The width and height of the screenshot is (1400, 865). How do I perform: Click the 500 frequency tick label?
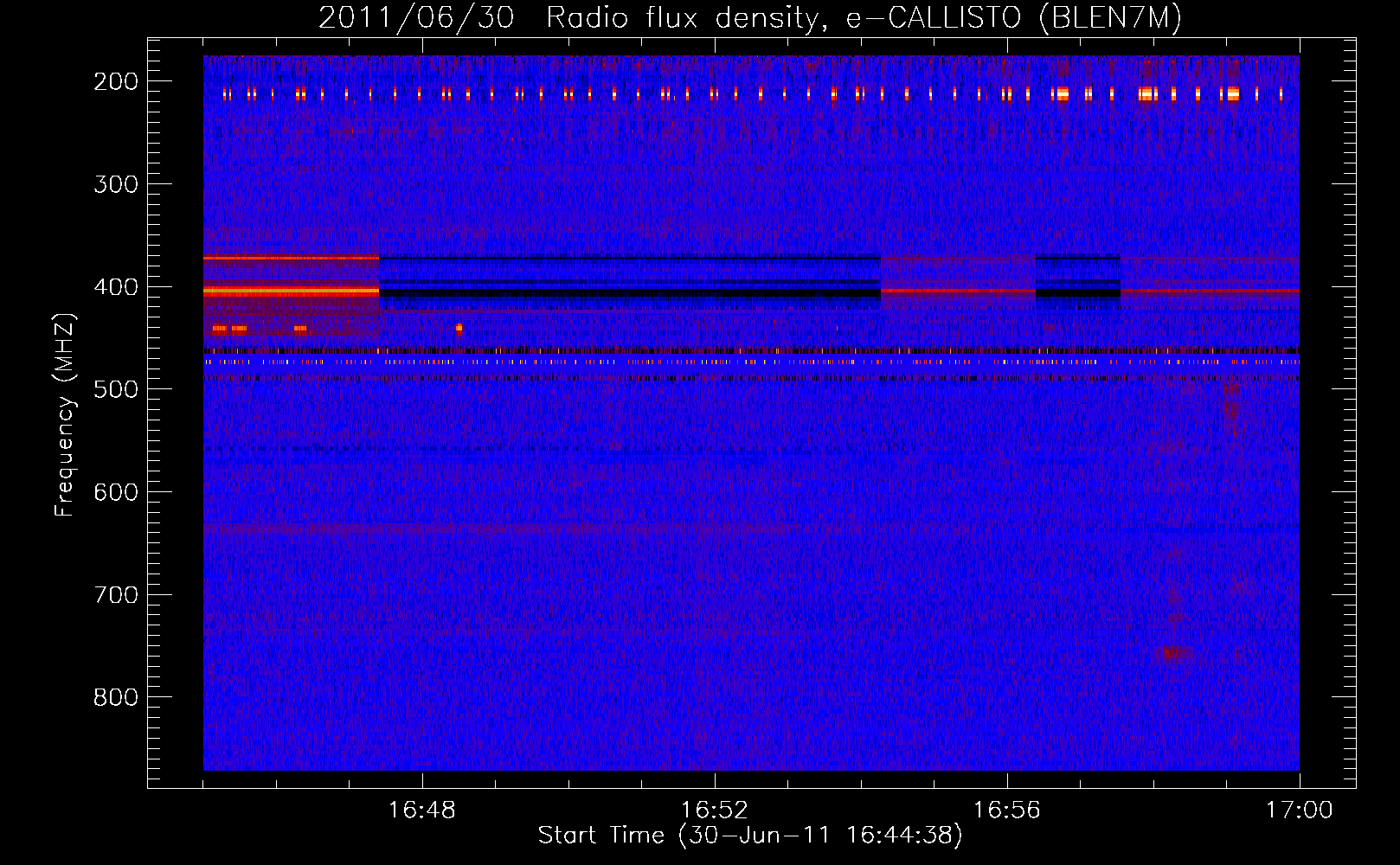[x=116, y=389]
